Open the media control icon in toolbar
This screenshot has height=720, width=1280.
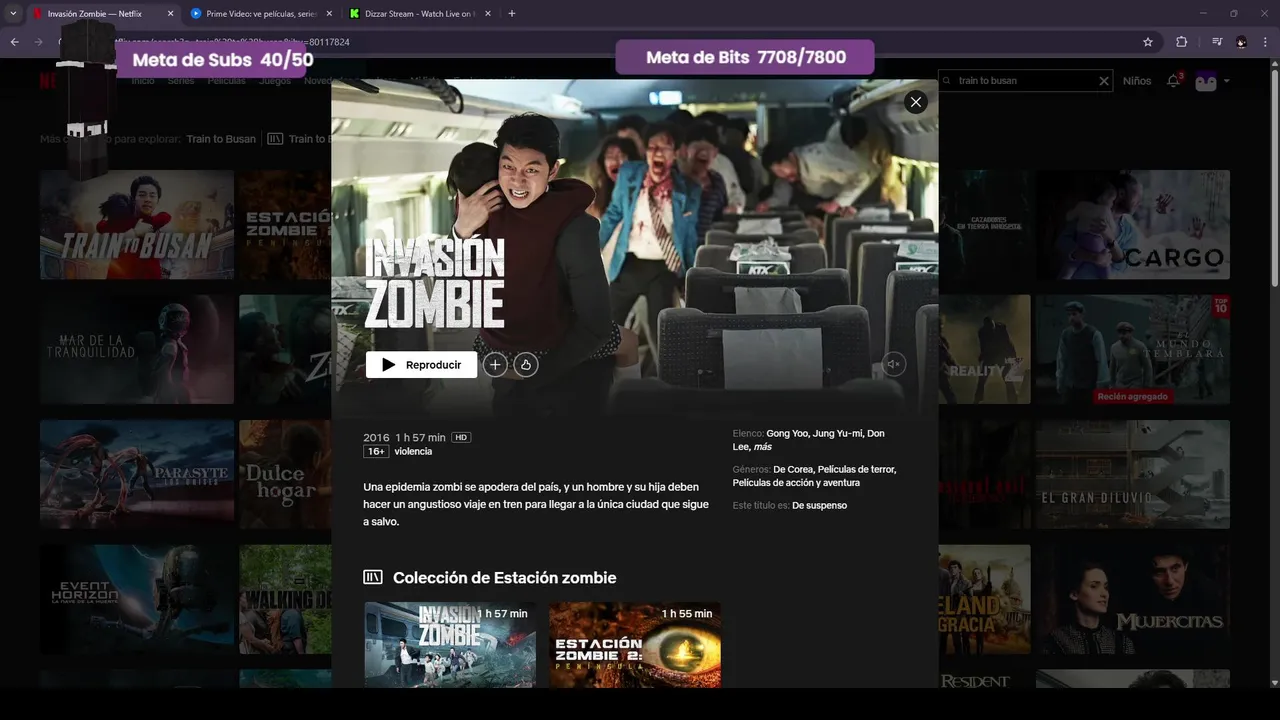1217,42
